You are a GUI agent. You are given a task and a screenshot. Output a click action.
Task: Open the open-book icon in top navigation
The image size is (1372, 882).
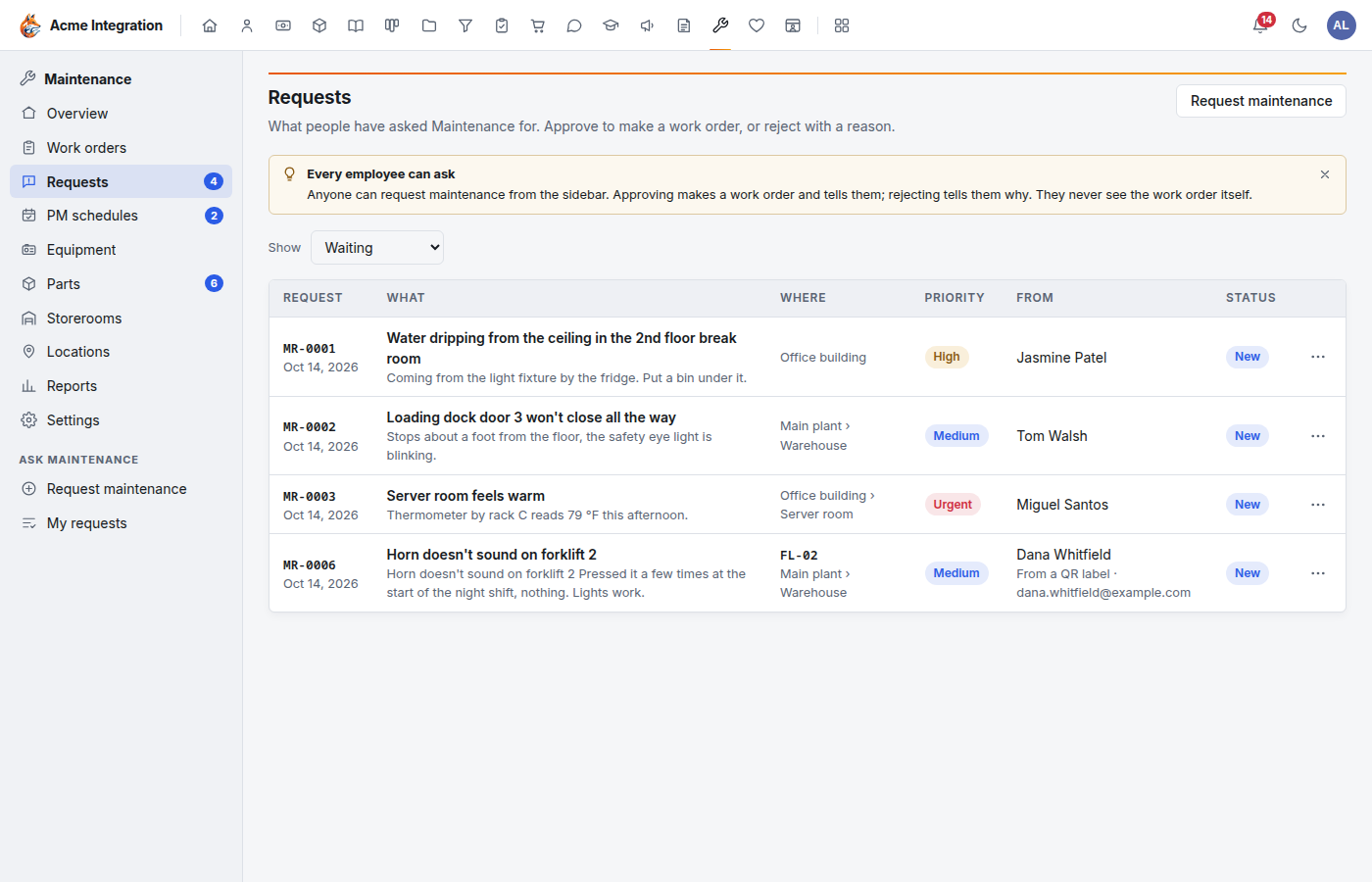coord(356,25)
